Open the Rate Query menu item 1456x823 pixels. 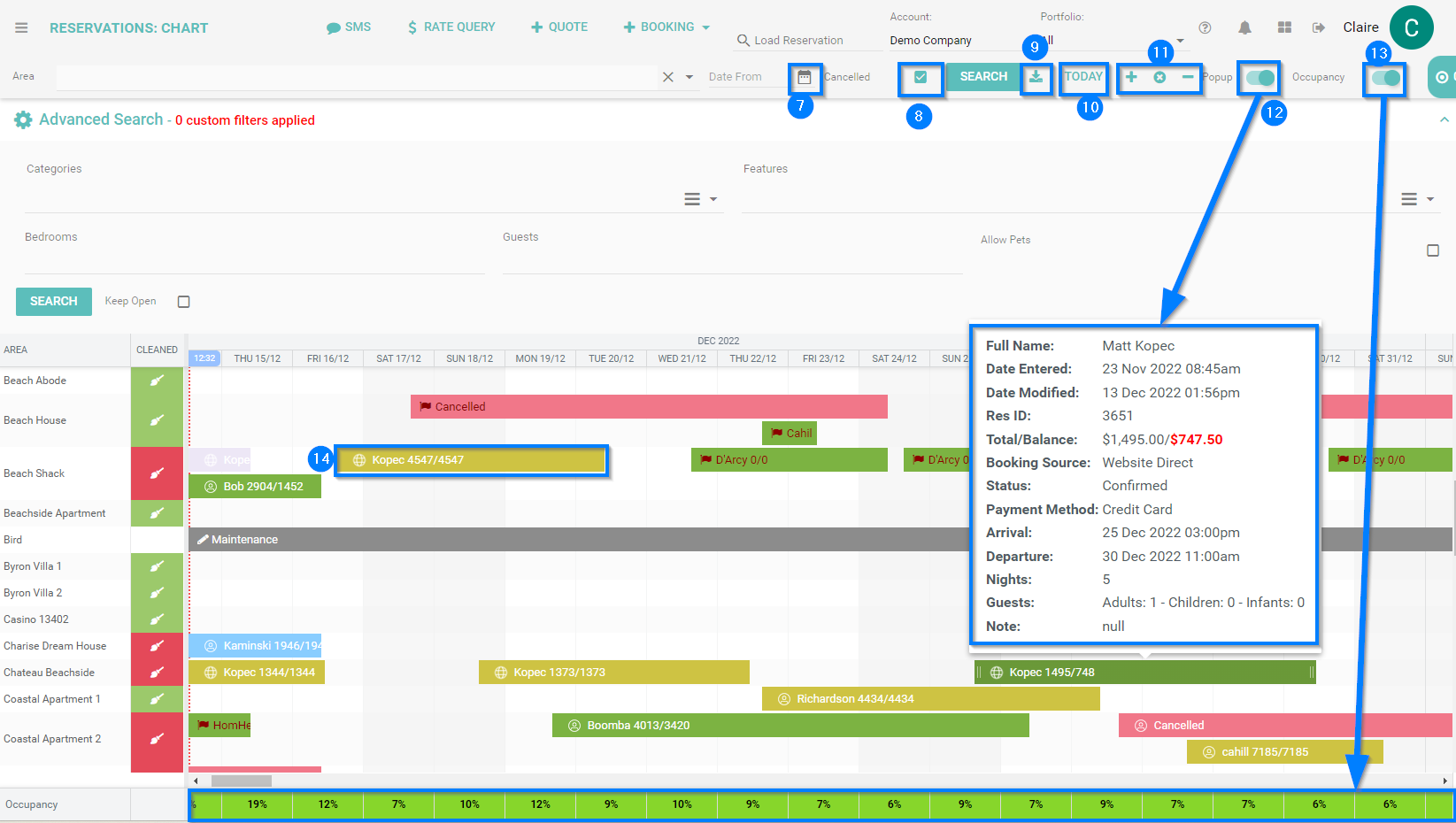[451, 27]
